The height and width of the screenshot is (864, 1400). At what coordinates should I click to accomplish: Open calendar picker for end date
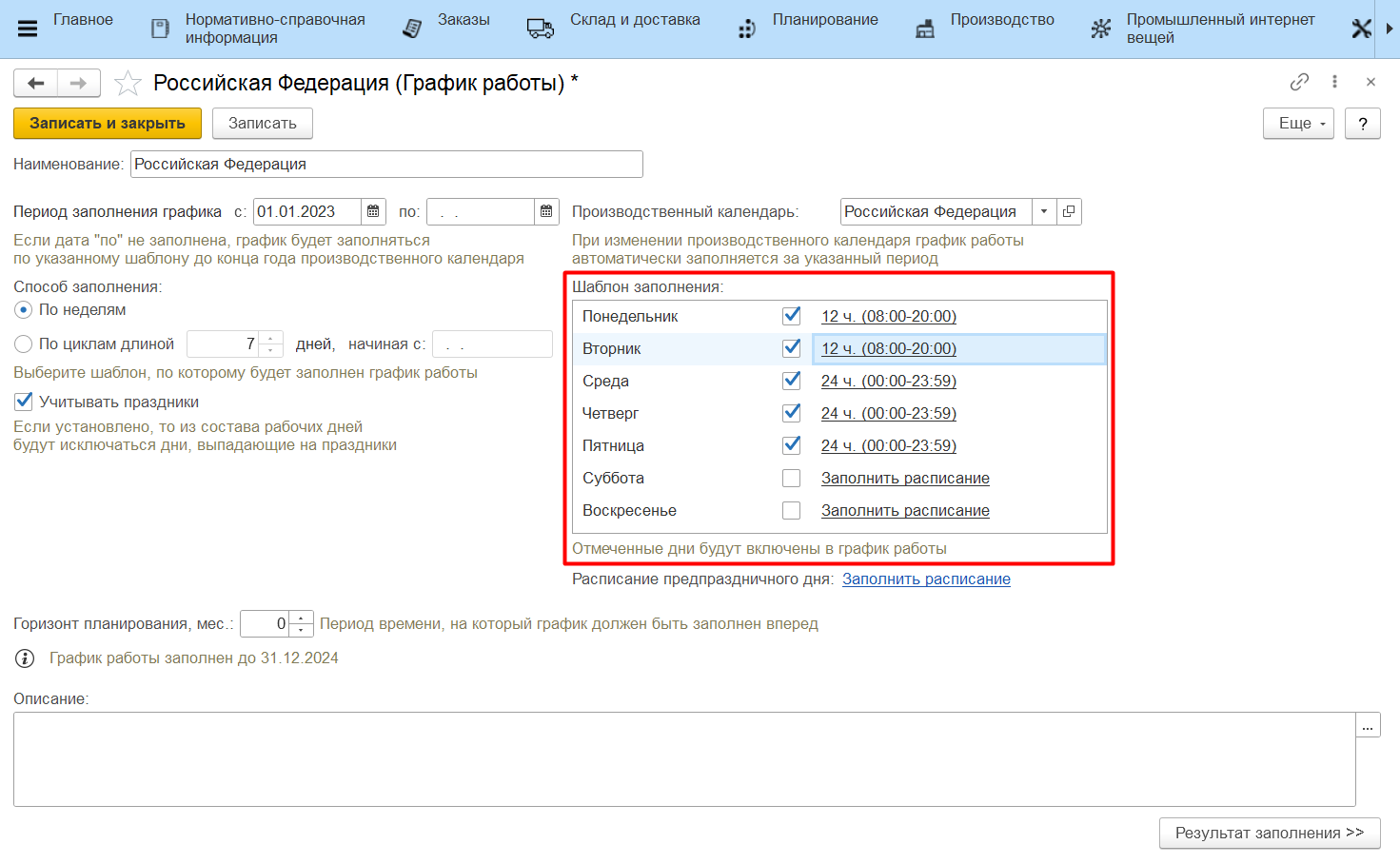(546, 211)
